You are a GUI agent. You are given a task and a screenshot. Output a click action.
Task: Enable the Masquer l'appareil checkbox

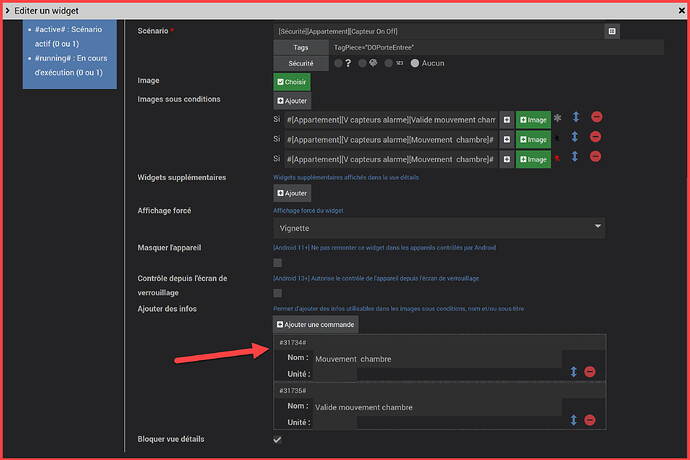(x=278, y=263)
